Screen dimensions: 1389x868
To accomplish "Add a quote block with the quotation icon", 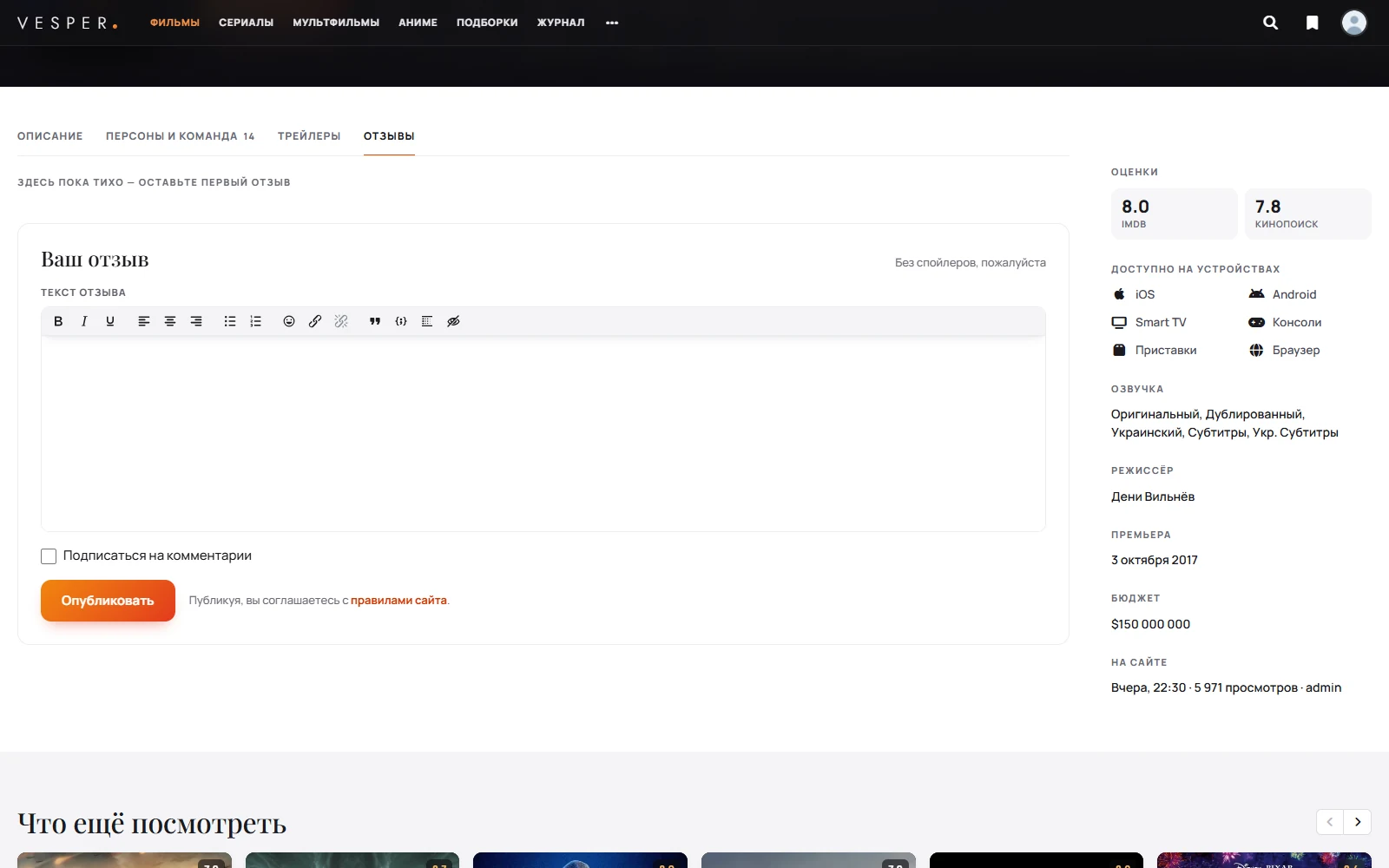I will 375,321.
